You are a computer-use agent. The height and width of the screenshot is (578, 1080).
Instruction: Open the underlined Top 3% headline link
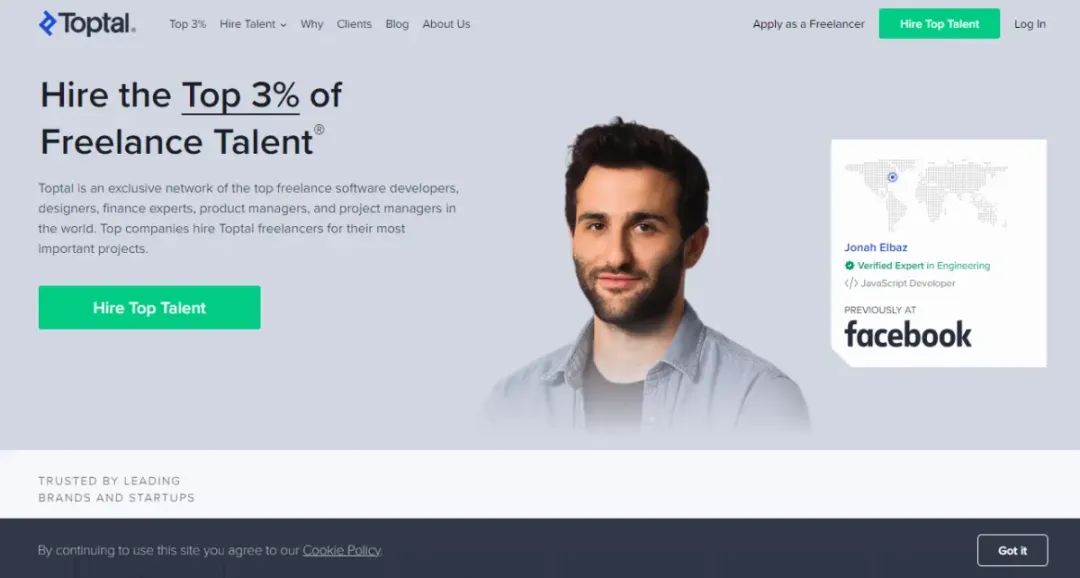point(240,95)
